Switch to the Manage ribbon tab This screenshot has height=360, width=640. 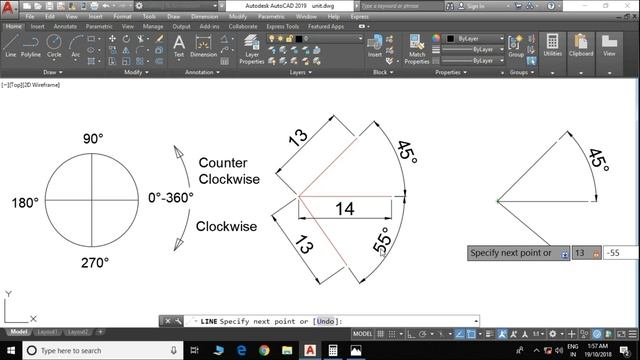[153, 27]
